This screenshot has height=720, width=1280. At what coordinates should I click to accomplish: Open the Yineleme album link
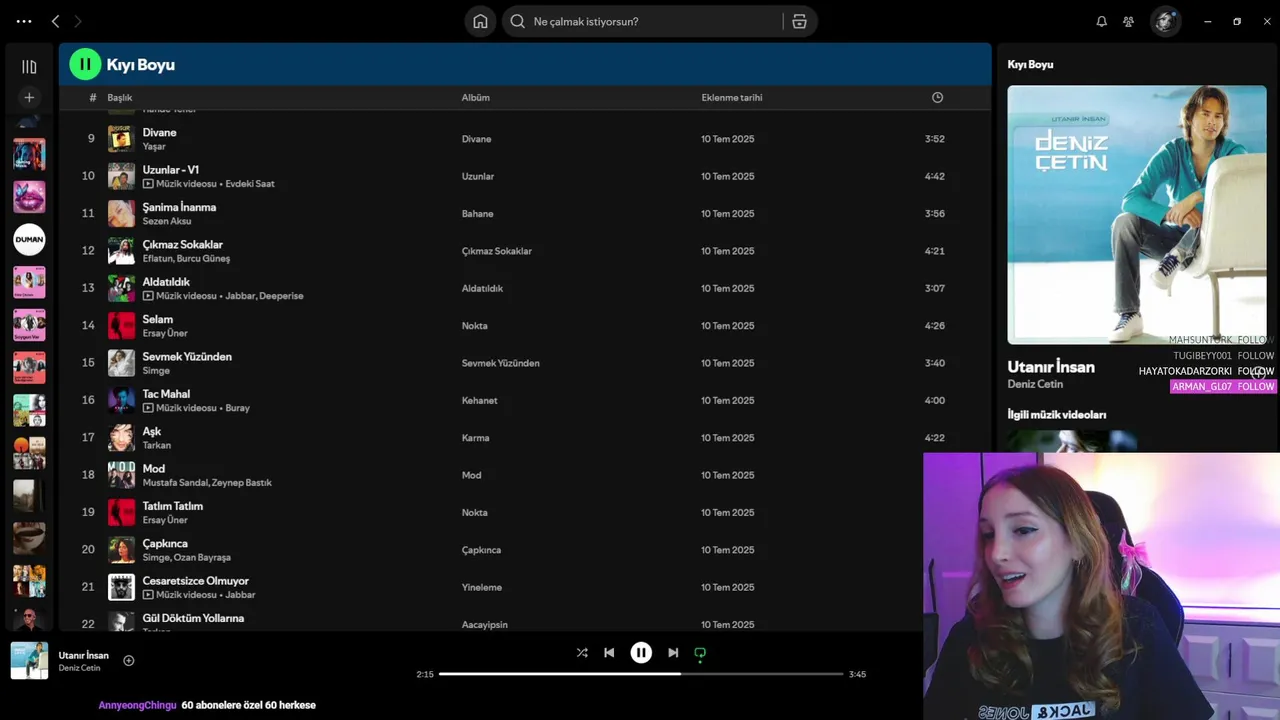[x=481, y=587]
